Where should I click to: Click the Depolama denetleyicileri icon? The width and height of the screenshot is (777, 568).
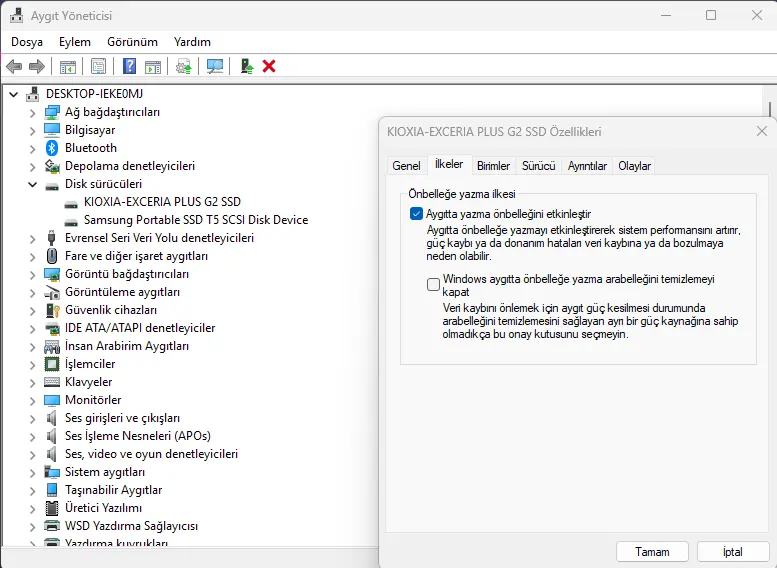click(x=52, y=166)
